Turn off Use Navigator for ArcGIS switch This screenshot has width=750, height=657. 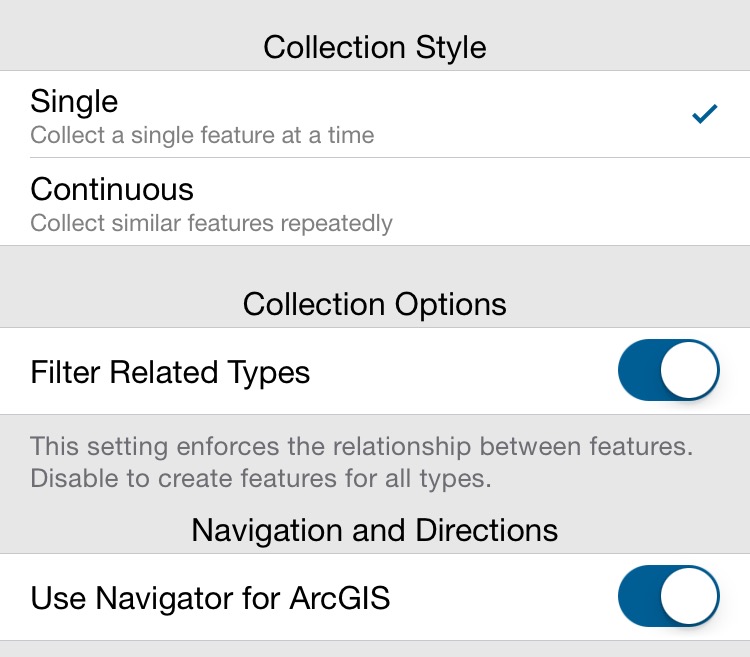[x=668, y=596]
